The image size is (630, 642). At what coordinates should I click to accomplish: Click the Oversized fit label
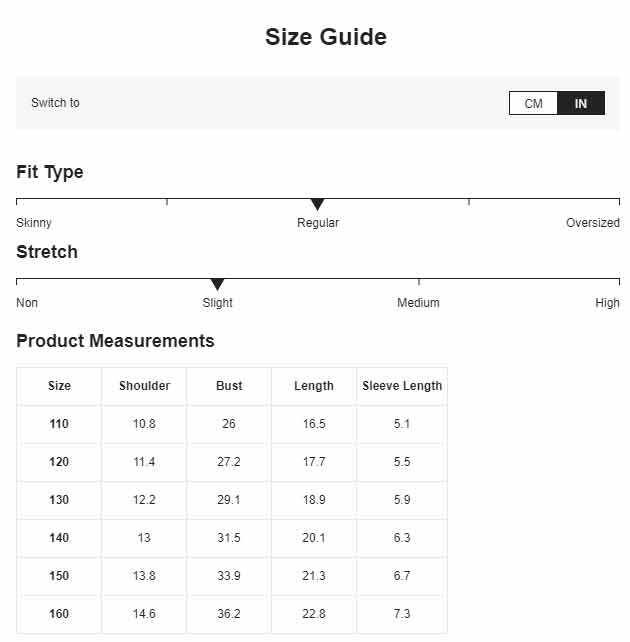tap(592, 223)
